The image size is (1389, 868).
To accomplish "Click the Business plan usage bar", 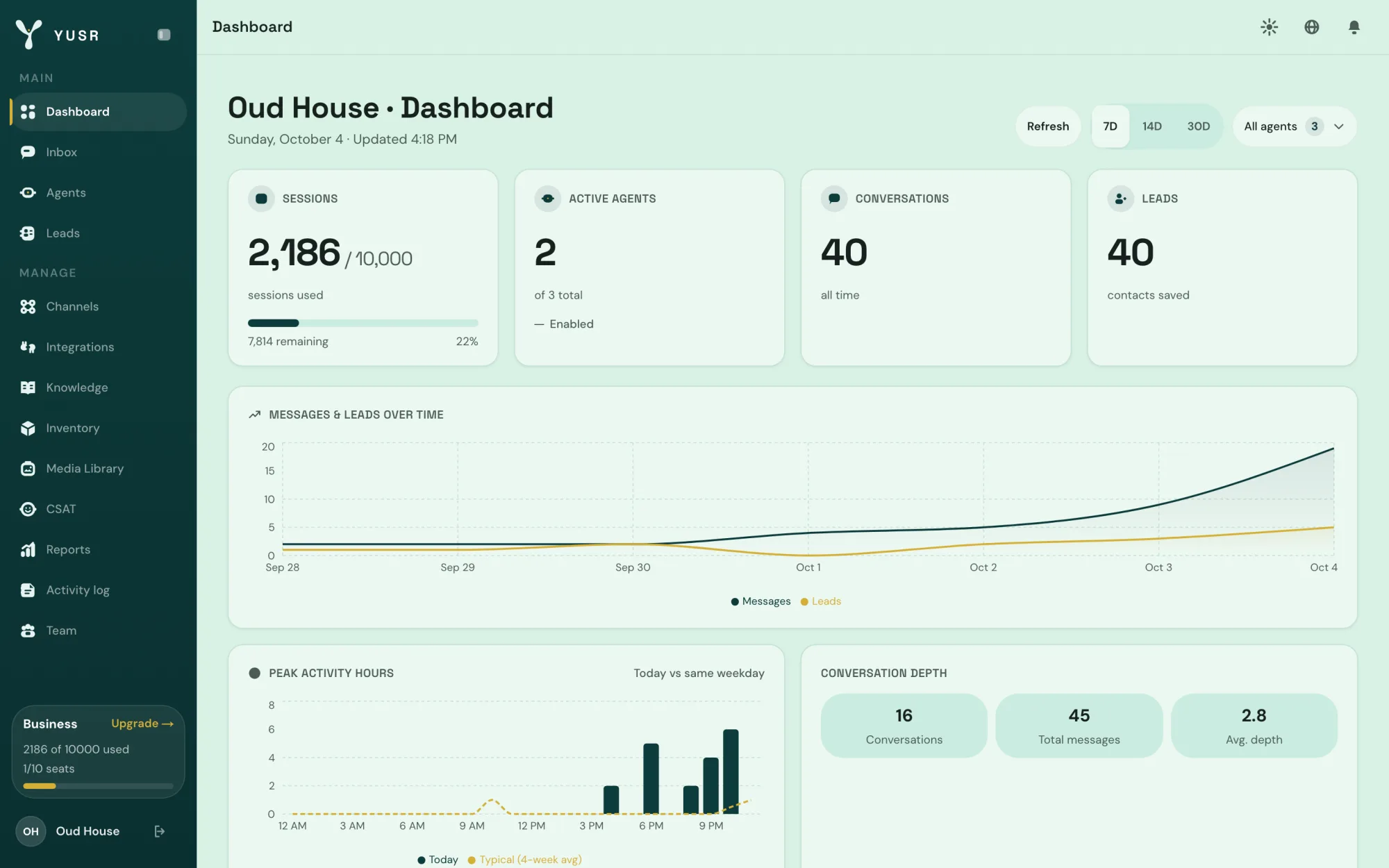I will coord(98,786).
